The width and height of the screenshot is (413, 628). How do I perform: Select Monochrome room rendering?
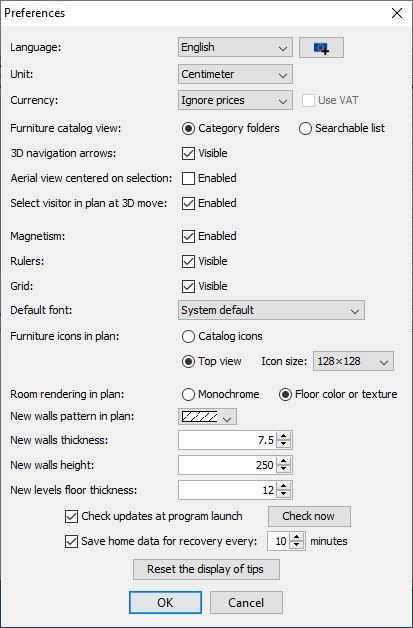188,395
